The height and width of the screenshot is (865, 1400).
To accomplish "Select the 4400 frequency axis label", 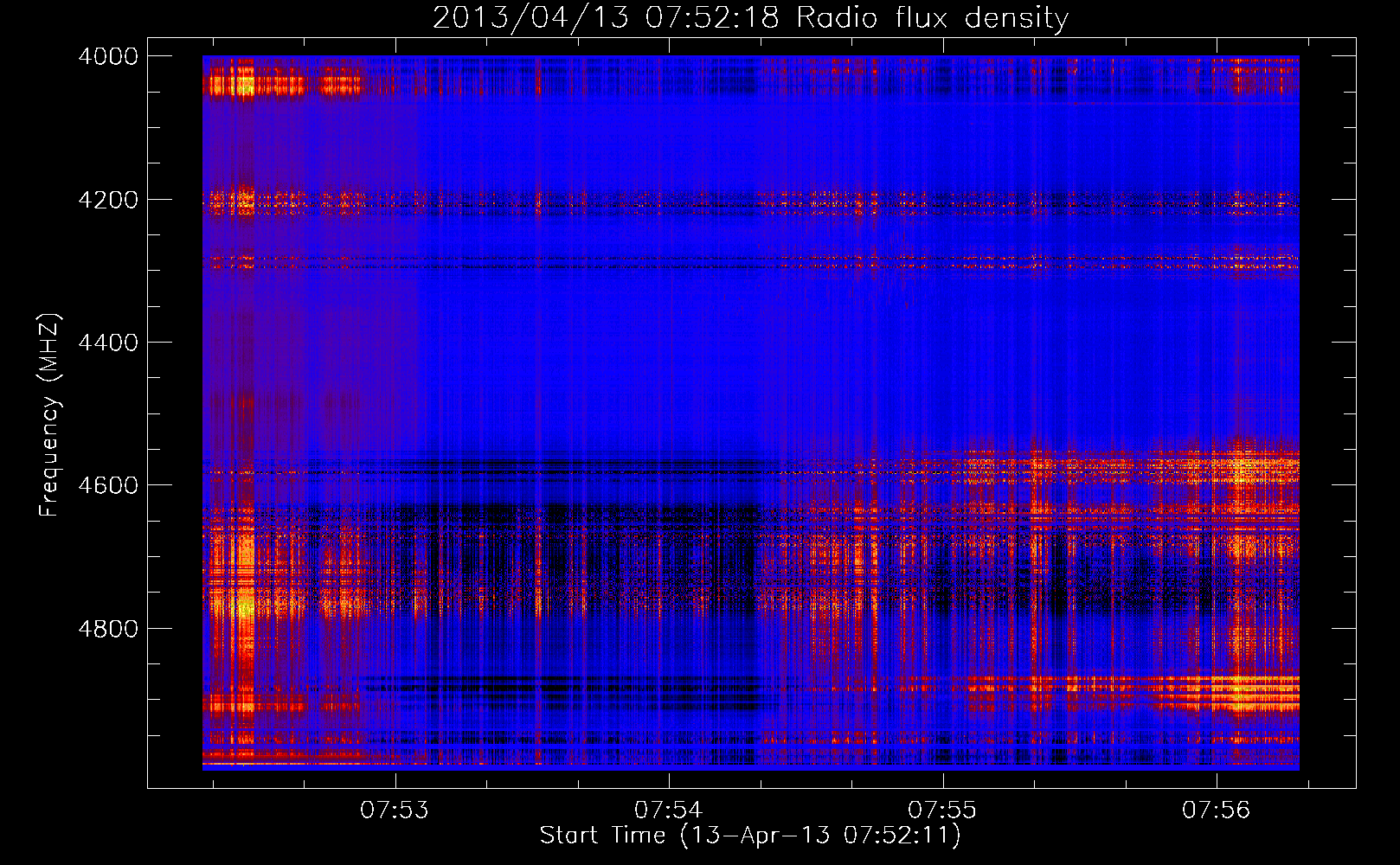I will coord(108,343).
